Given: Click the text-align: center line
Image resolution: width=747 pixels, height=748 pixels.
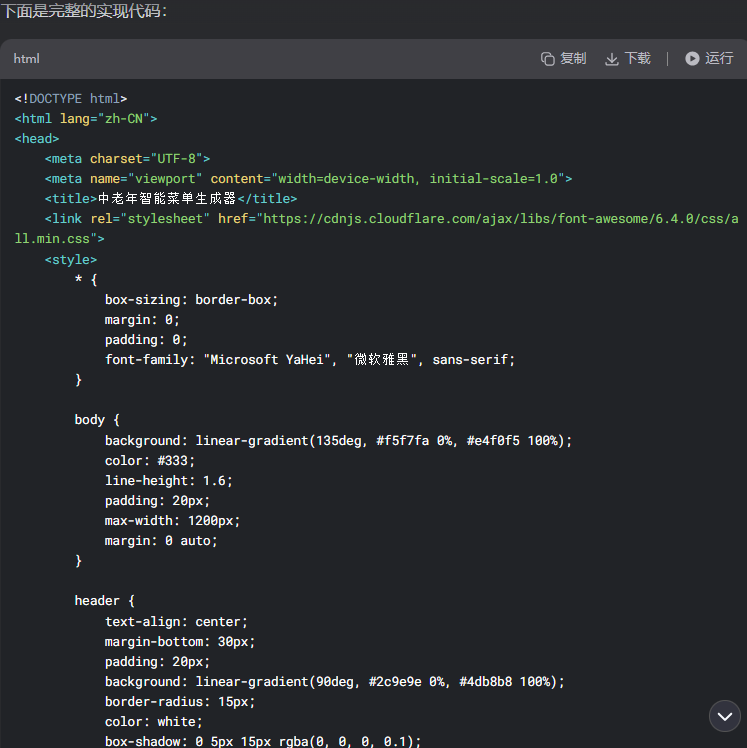Looking at the screenshot, I should pos(176,622).
